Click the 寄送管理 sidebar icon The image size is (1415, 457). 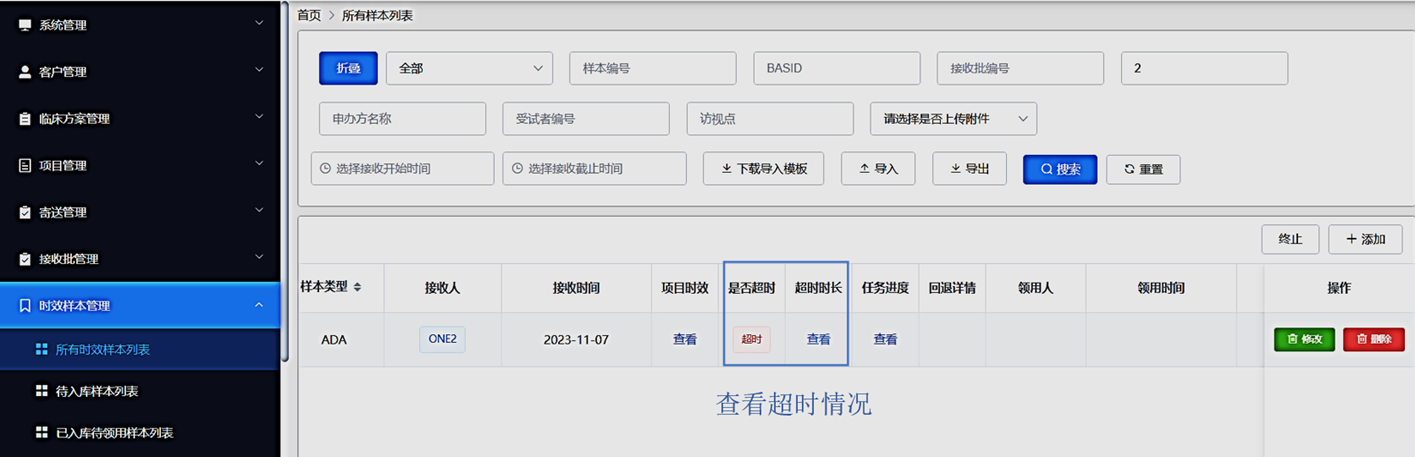pyautogui.click(x=25, y=213)
